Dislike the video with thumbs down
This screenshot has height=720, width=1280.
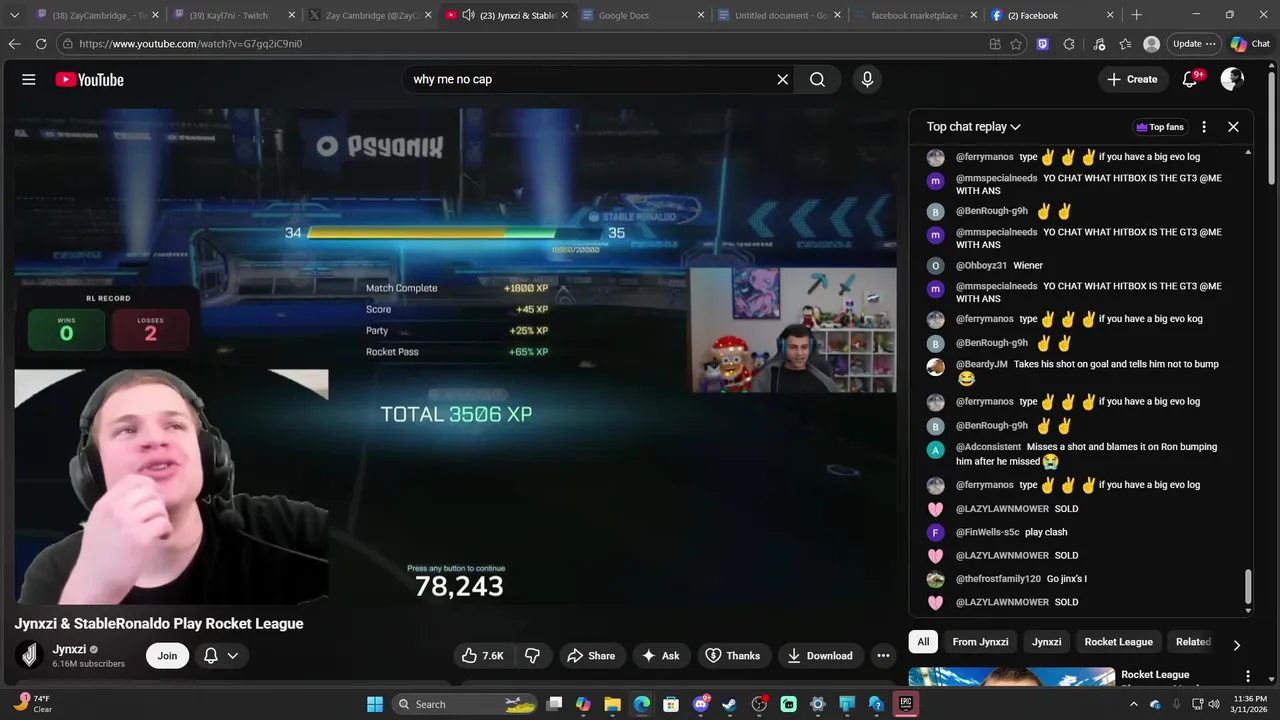coord(532,656)
